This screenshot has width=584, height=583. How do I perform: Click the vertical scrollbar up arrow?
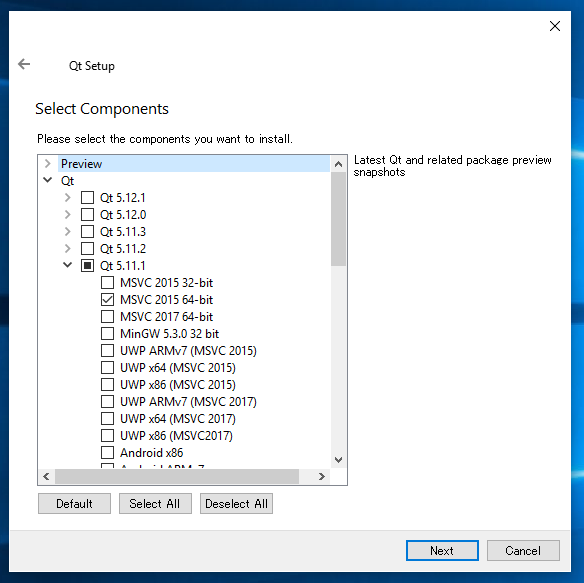coord(338,164)
